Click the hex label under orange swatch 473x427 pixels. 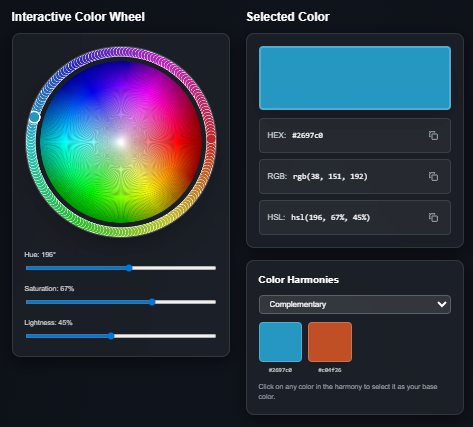click(x=330, y=370)
